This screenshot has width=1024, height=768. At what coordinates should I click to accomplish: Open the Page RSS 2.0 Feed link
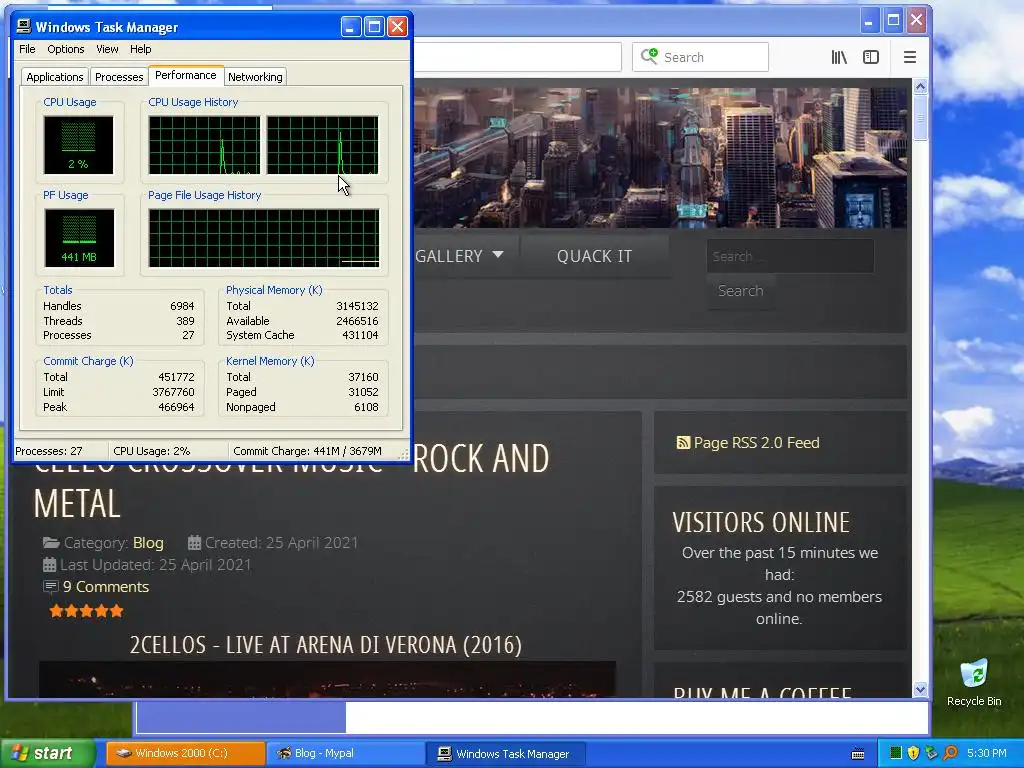756,443
